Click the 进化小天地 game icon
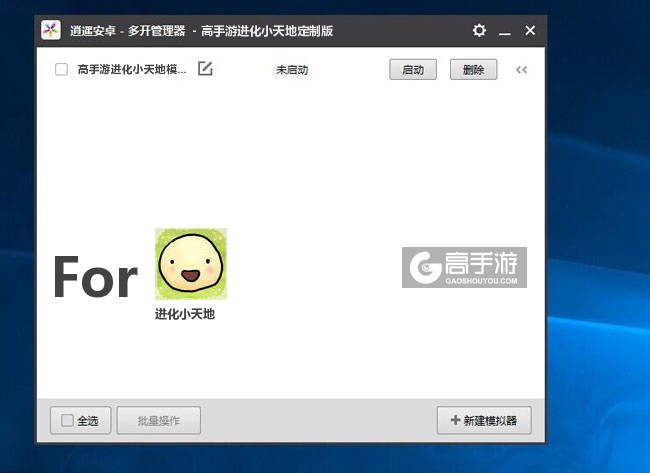Image resolution: width=650 pixels, height=473 pixels. tap(191, 264)
